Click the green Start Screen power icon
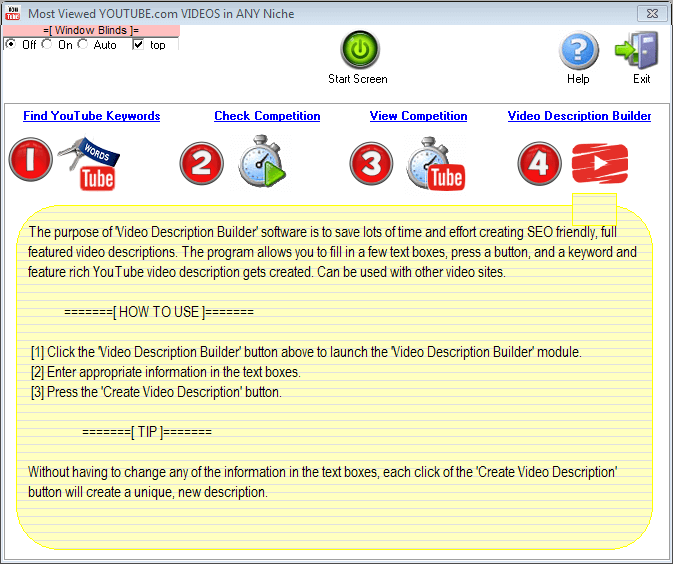 [x=360, y=49]
